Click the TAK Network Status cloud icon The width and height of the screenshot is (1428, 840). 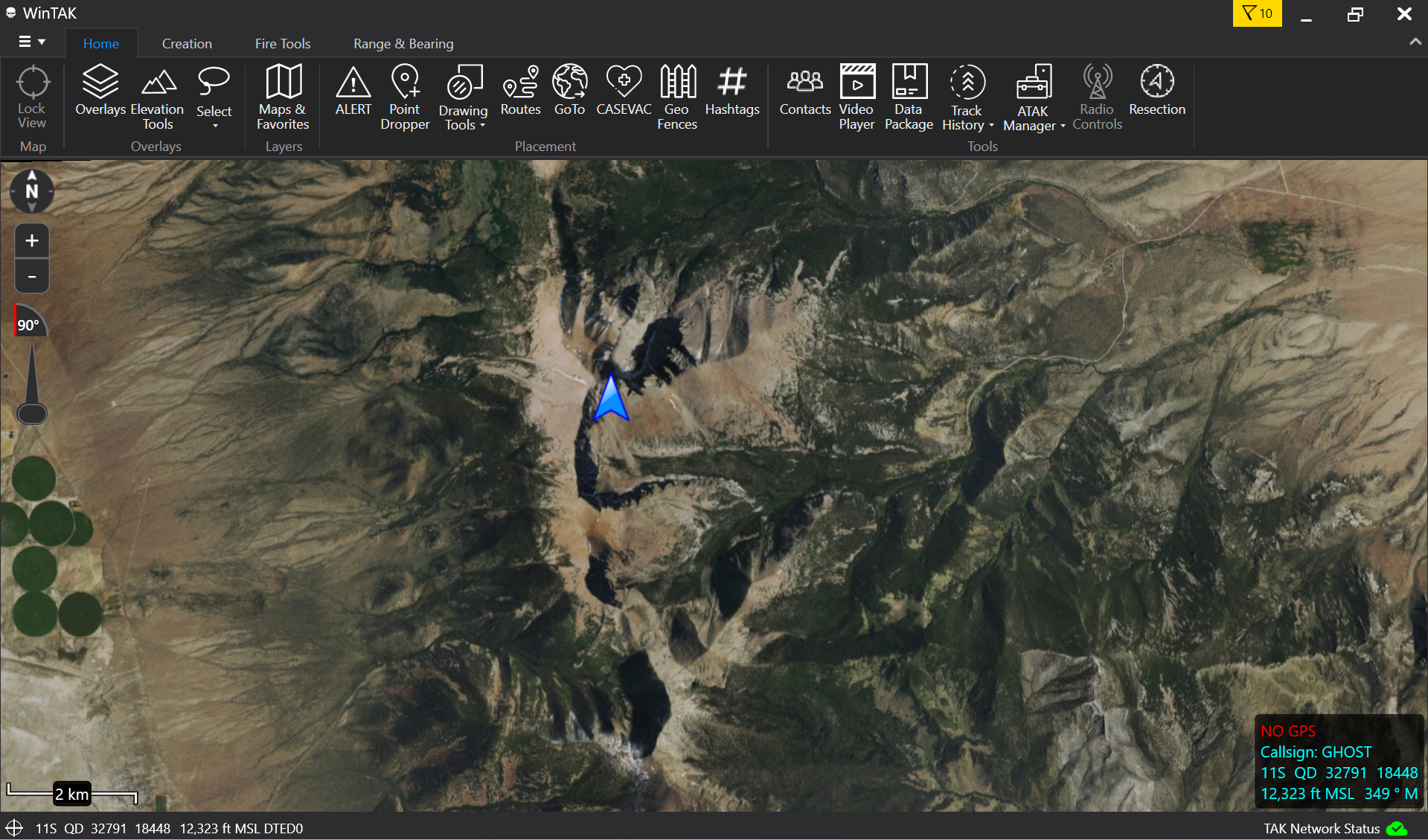pyautogui.click(x=1397, y=828)
